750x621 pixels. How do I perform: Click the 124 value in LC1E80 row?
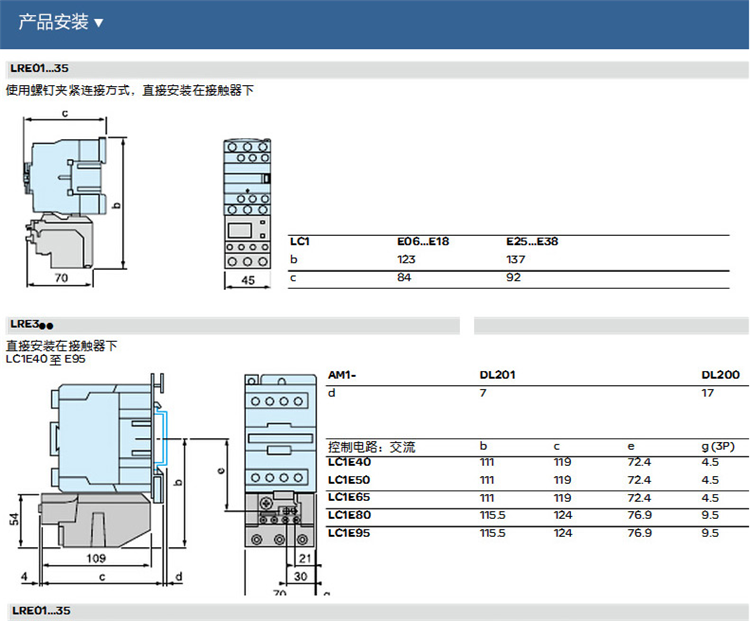point(562,515)
